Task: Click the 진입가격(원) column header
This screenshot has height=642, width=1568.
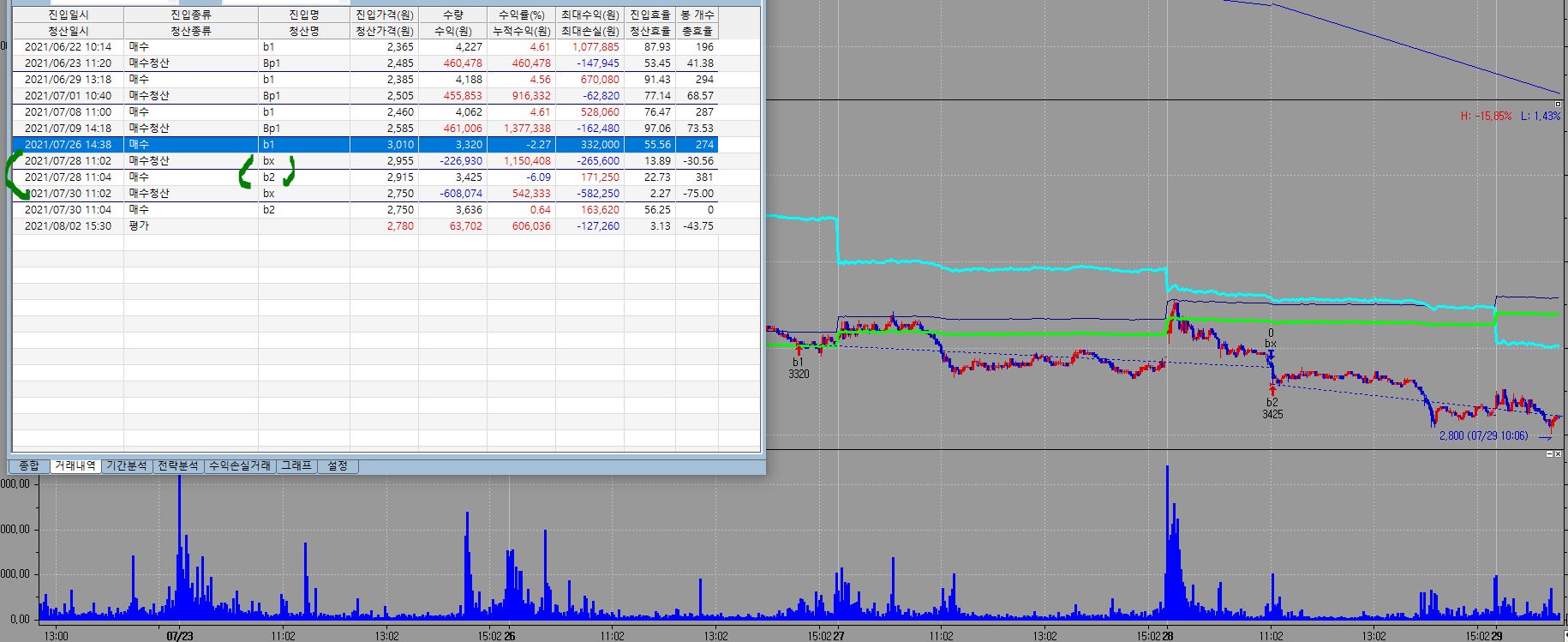Action: 384,15
